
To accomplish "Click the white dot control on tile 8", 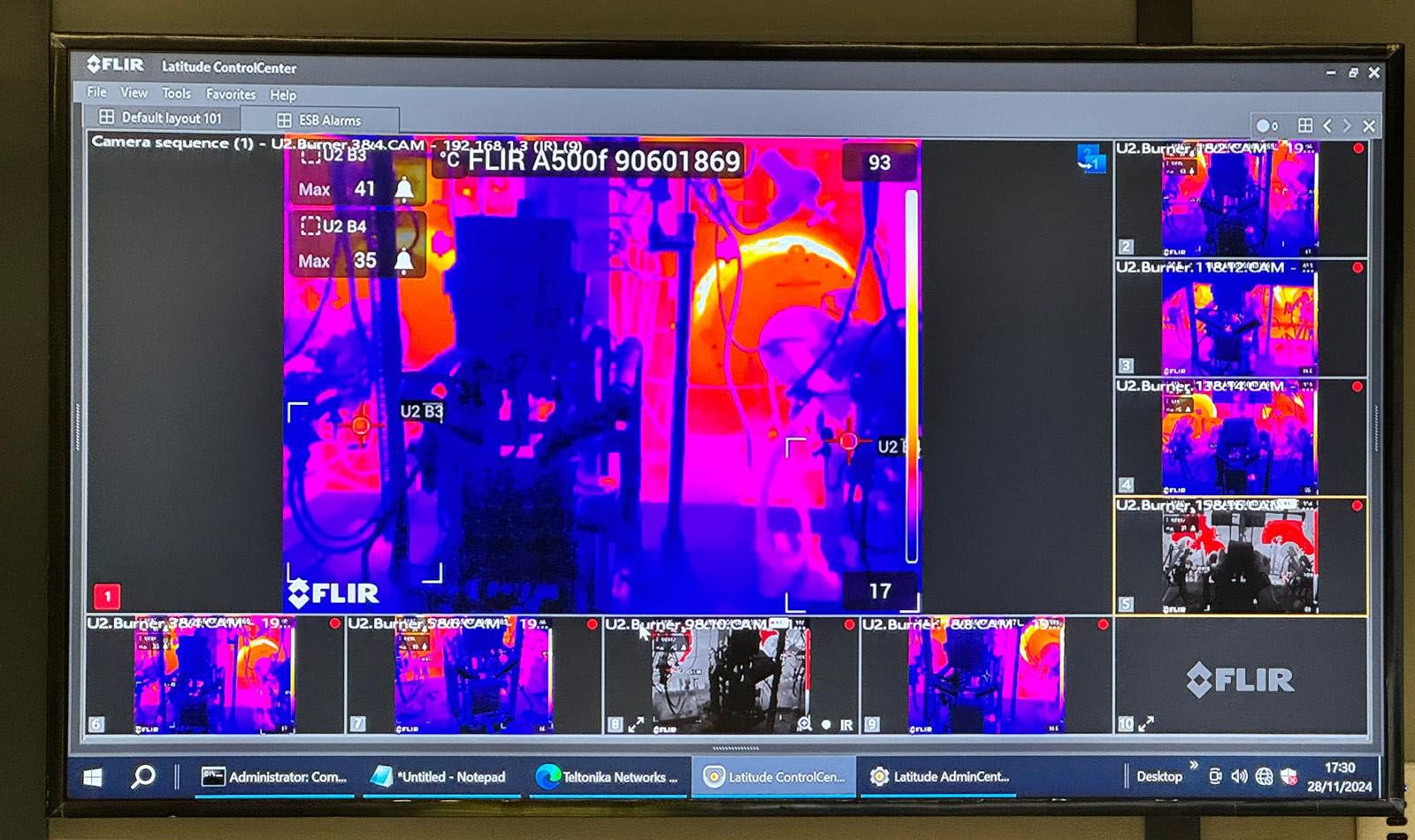I will [x=826, y=725].
